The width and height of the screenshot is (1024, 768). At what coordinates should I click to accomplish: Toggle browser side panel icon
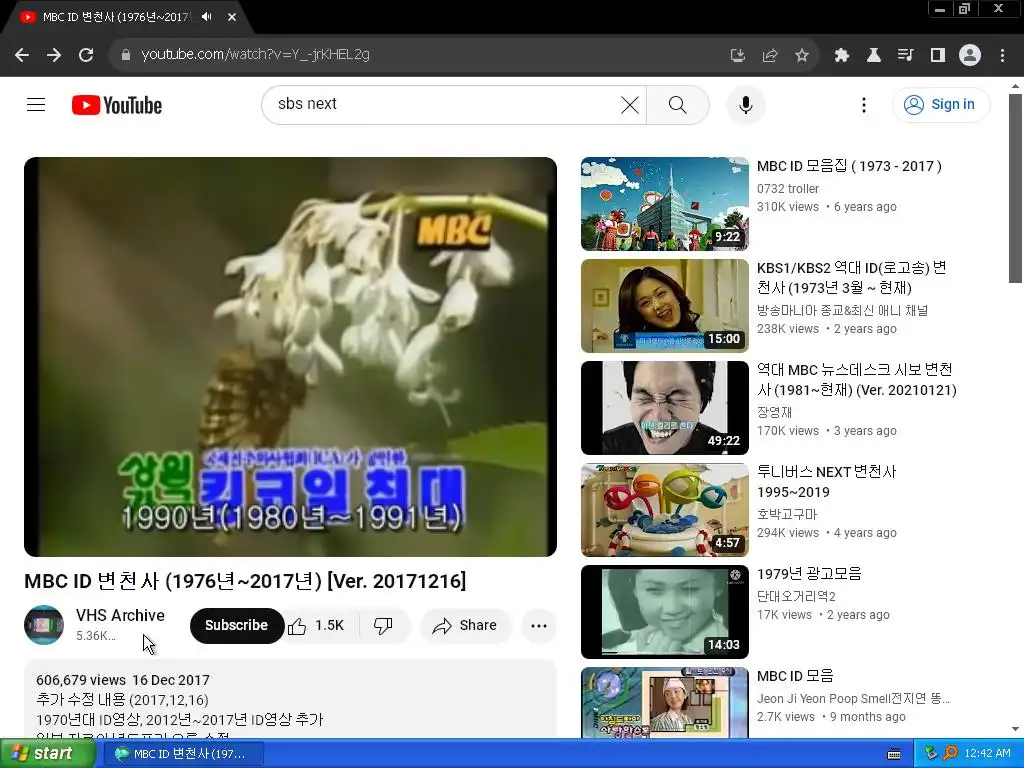(x=938, y=55)
